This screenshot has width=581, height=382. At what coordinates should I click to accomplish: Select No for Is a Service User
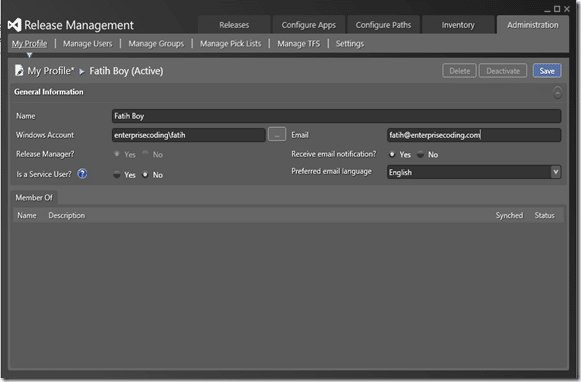pos(145,175)
